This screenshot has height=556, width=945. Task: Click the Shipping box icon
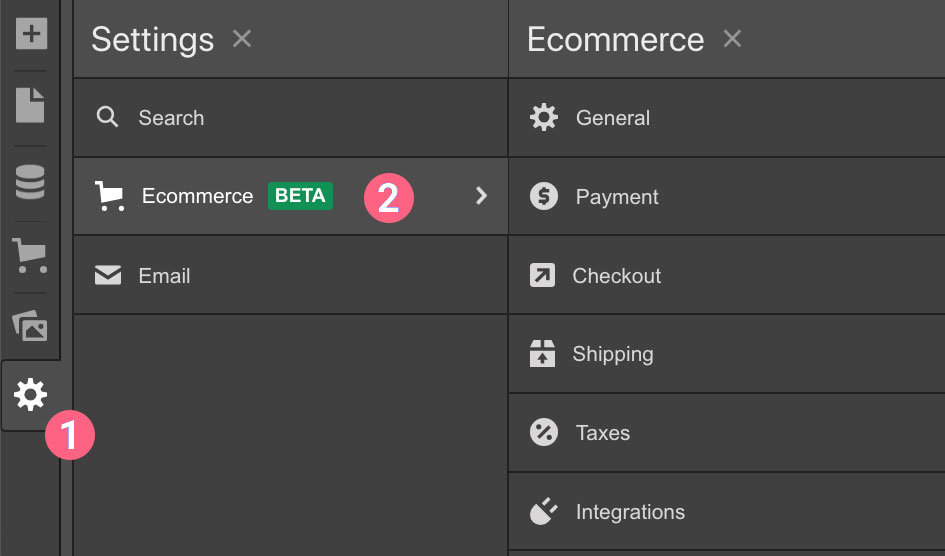542,354
